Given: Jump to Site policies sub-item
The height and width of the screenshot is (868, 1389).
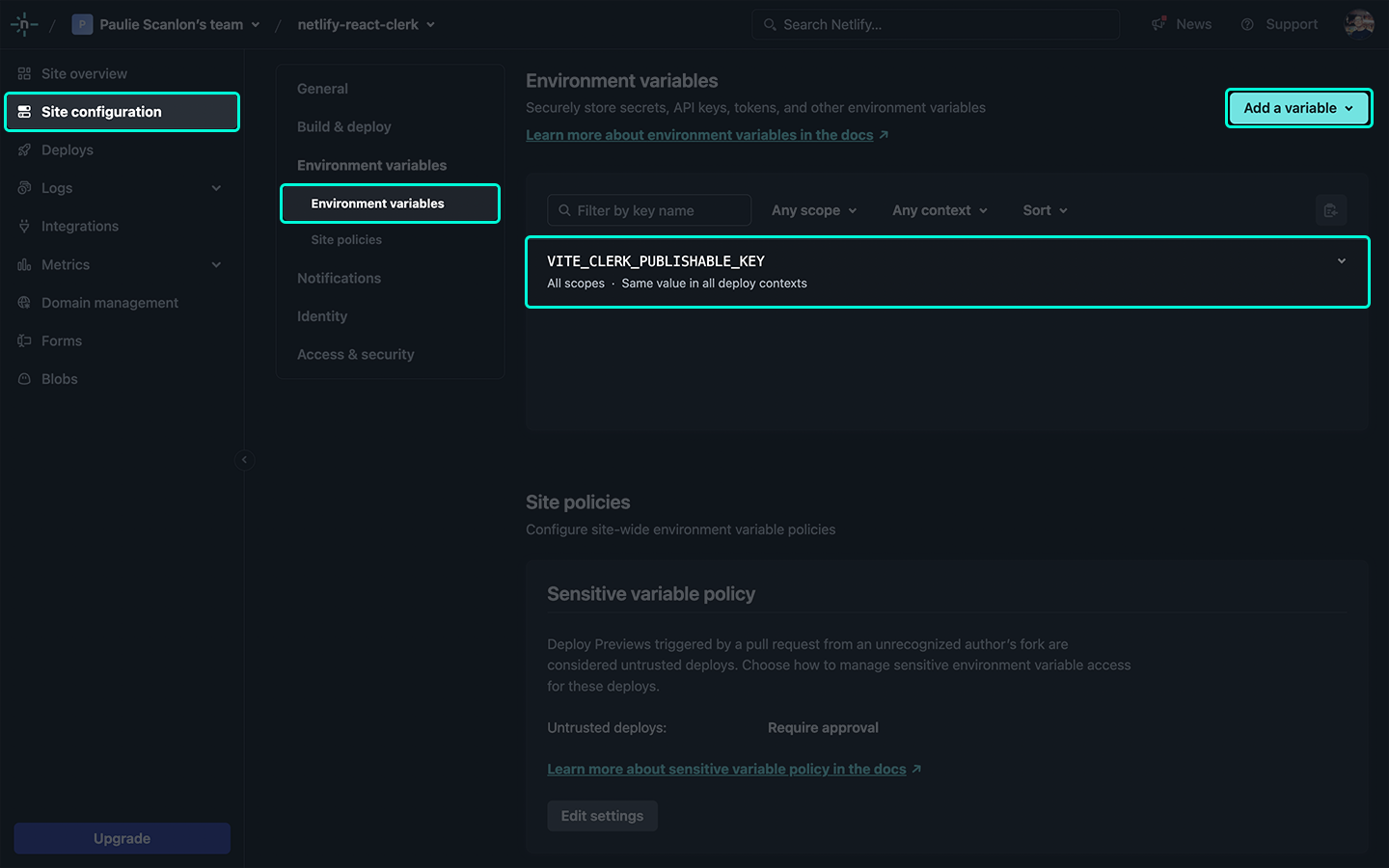Looking at the screenshot, I should pyautogui.click(x=346, y=239).
